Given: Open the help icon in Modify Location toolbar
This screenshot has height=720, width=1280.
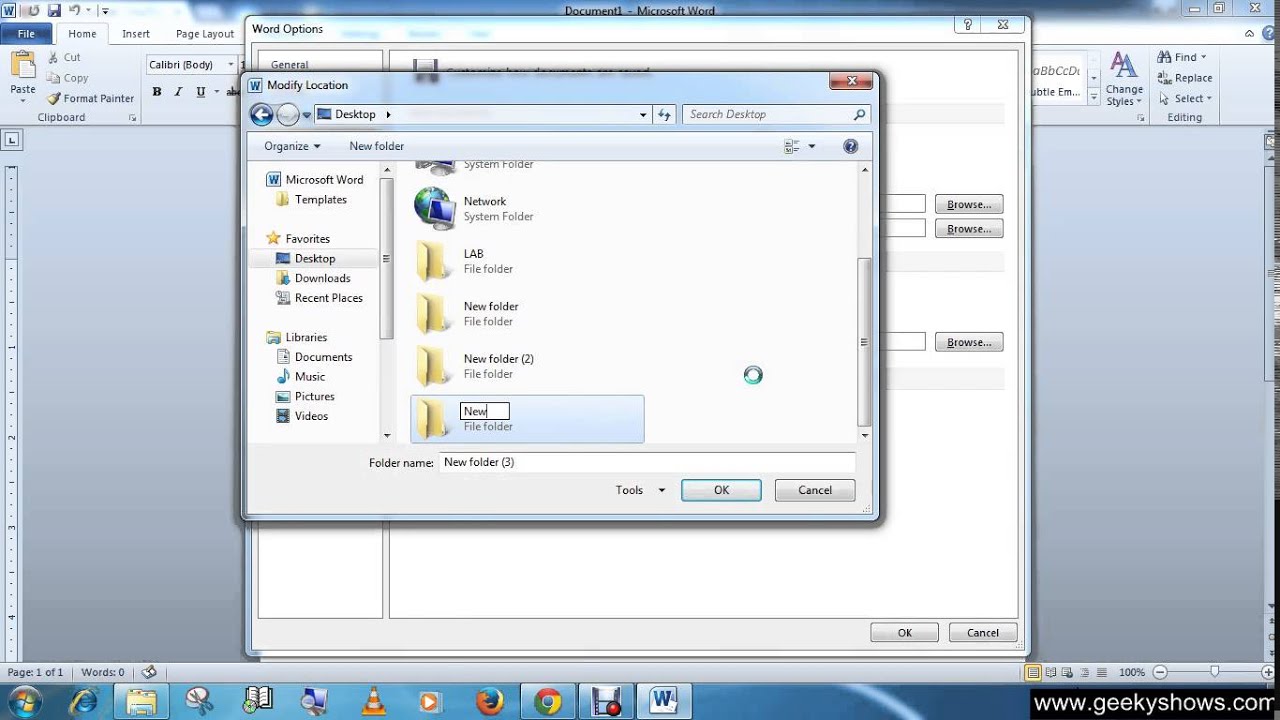Looking at the screenshot, I should coord(851,146).
